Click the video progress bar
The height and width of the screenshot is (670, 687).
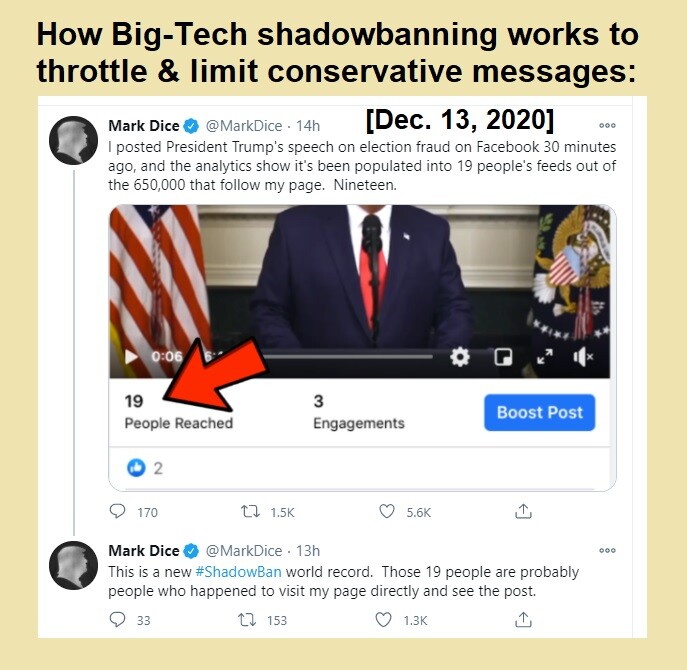coord(348,357)
